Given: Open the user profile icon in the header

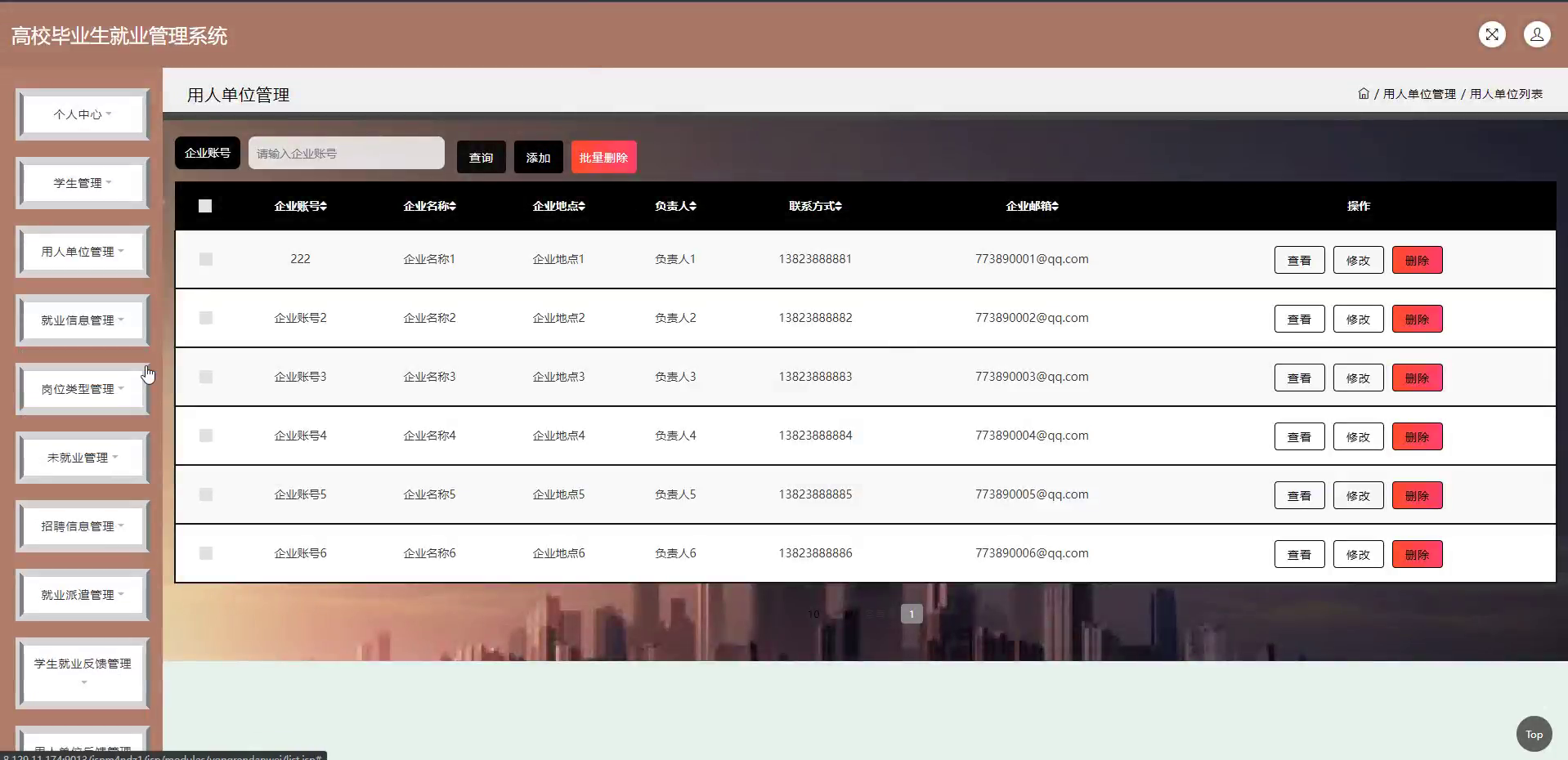Looking at the screenshot, I should pyautogui.click(x=1537, y=34).
